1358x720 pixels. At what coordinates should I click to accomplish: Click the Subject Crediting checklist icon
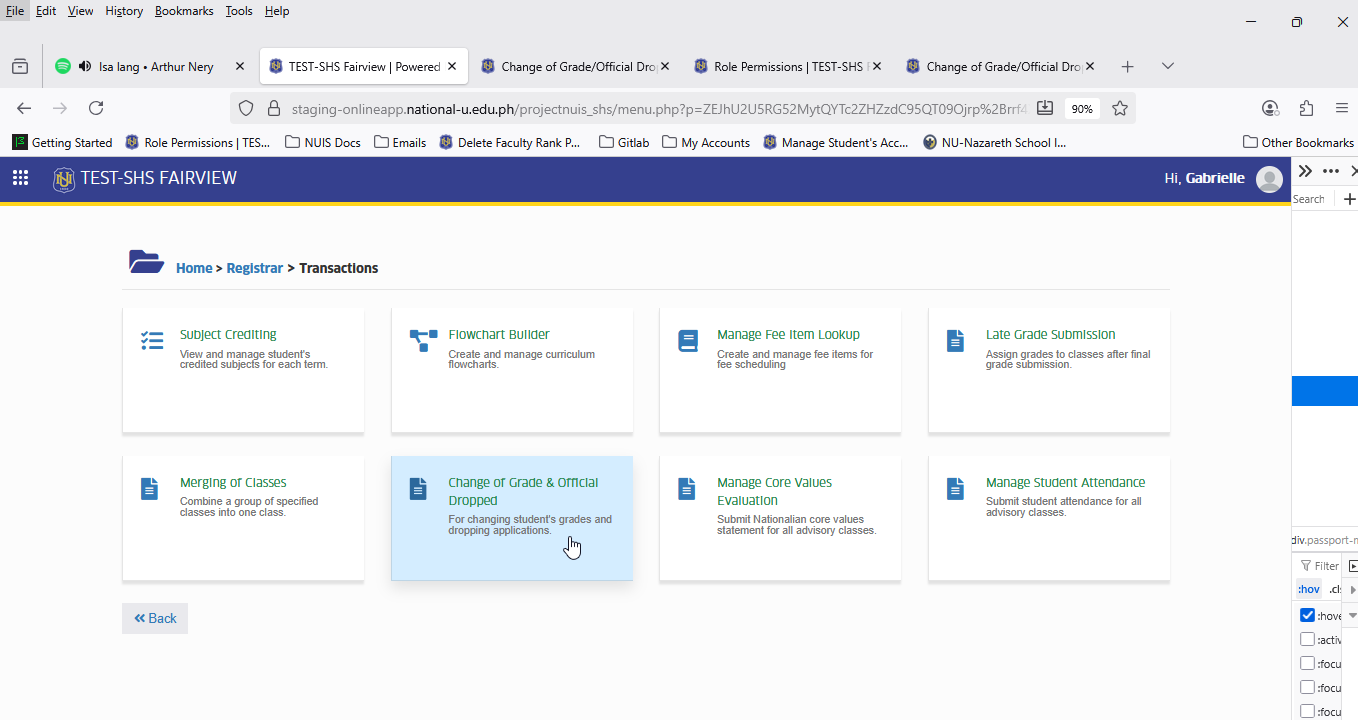pyautogui.click(x=152, y=341)
